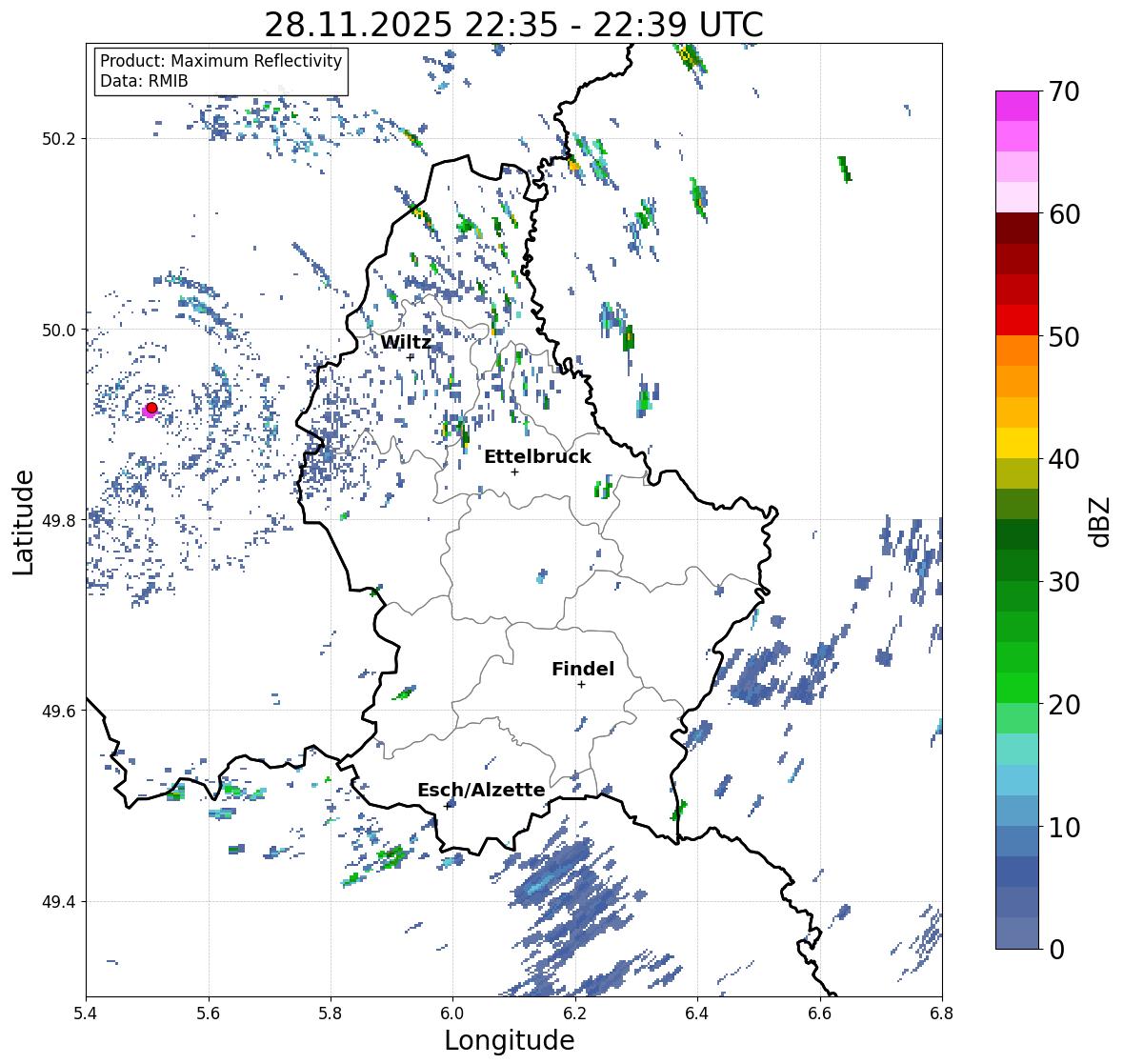Click the 6.0 longitude tick label
This screenshot has height=1064, width=1123.
[452, 1013]
